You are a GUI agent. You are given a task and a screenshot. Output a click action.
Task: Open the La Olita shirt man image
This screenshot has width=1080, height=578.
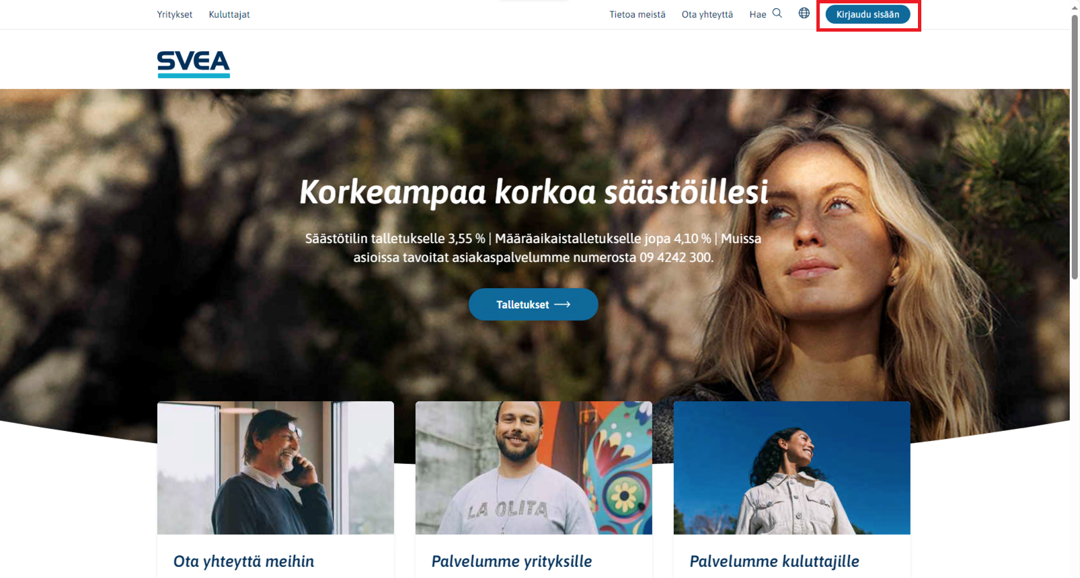534,468
